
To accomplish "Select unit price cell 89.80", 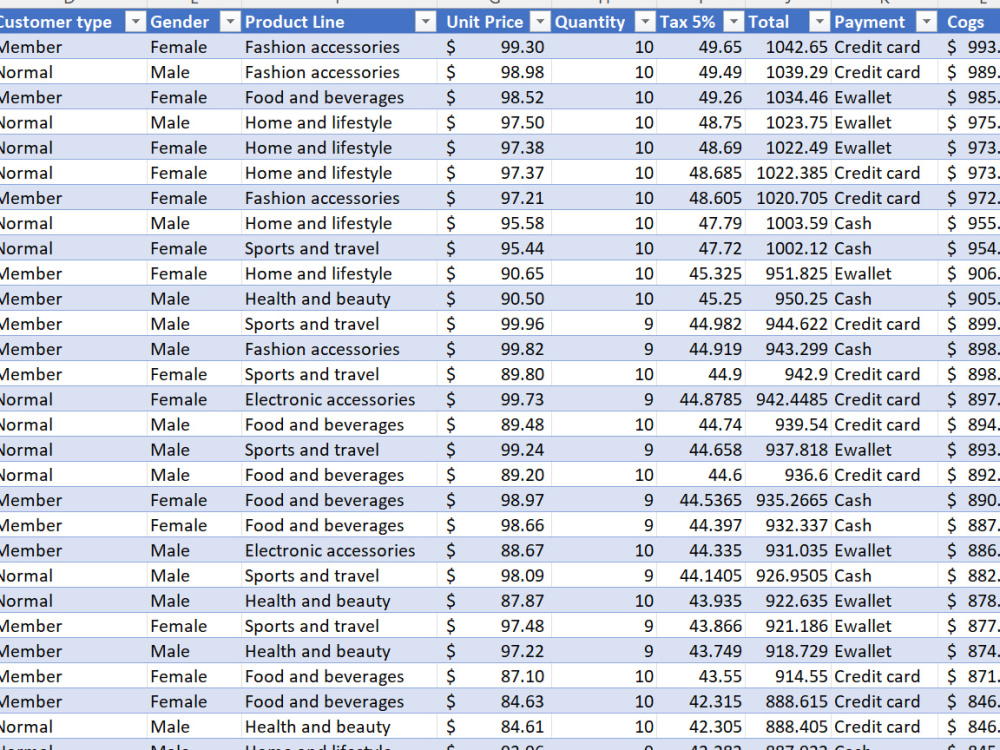I will (x=494, y=374).
